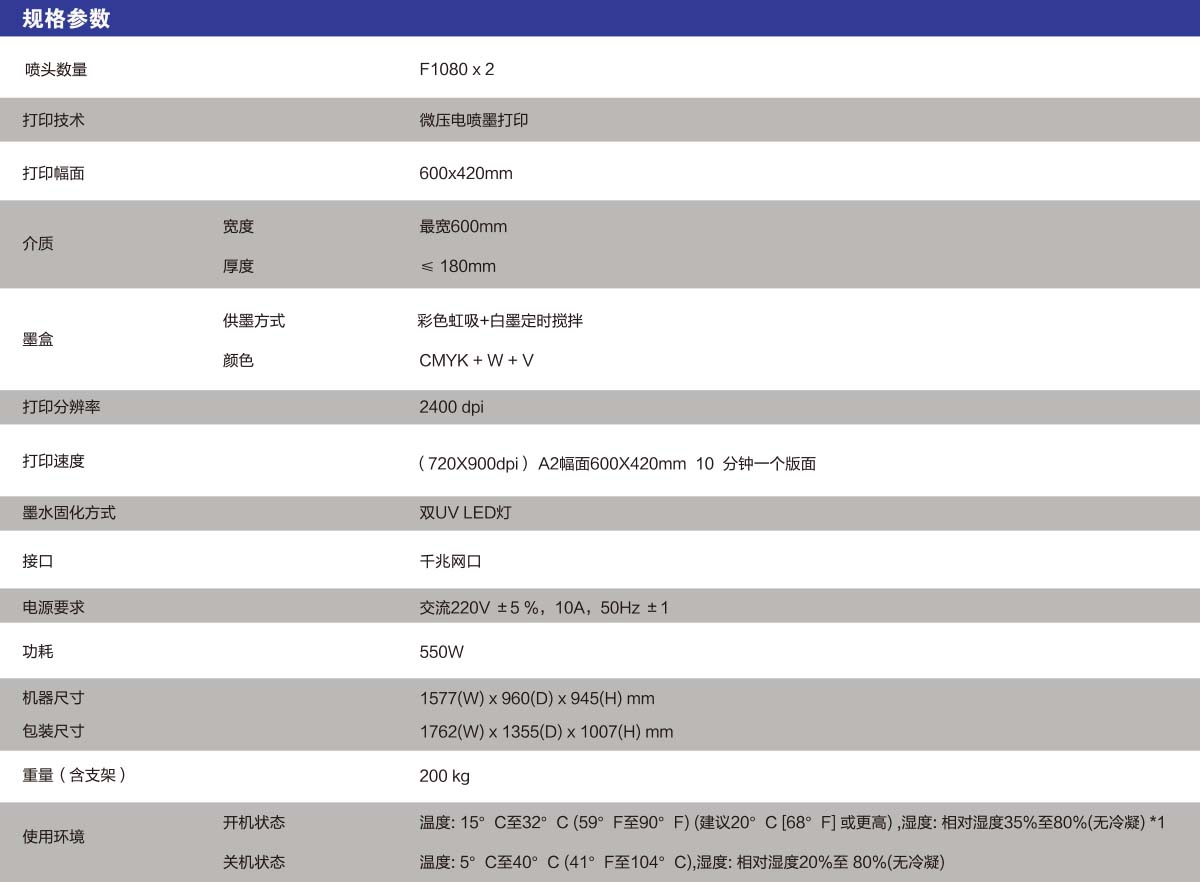
Task: Click the 最宽600mm width value
Action: (463, 227)
